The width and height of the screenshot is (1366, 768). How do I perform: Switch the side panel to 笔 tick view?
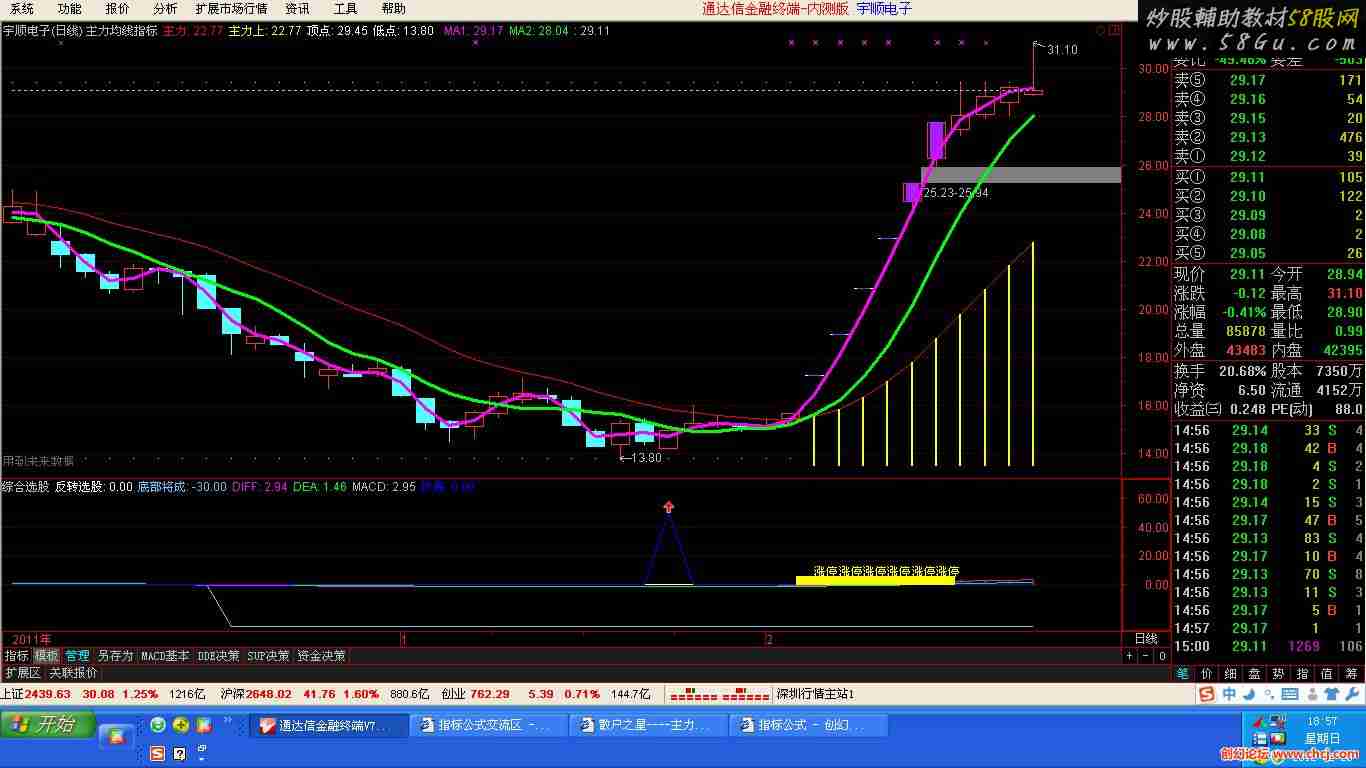pyautogui.click(x=1182, y=673)
